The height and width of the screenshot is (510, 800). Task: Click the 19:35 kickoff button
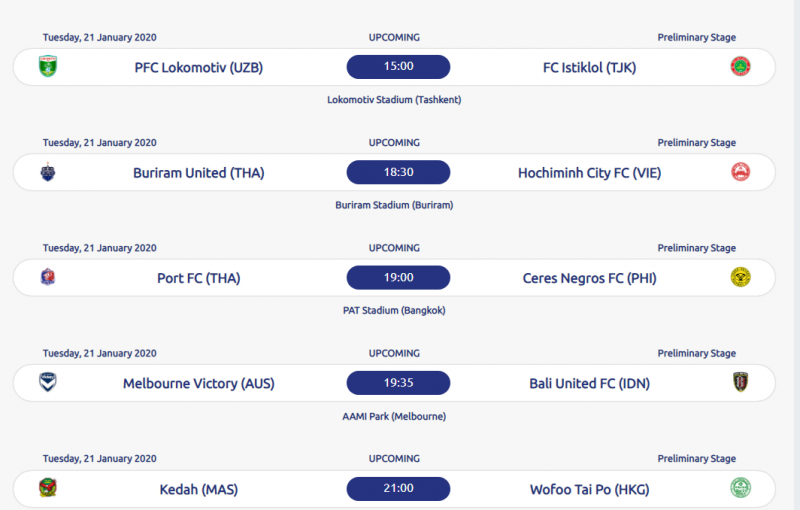tap(398, 383)
